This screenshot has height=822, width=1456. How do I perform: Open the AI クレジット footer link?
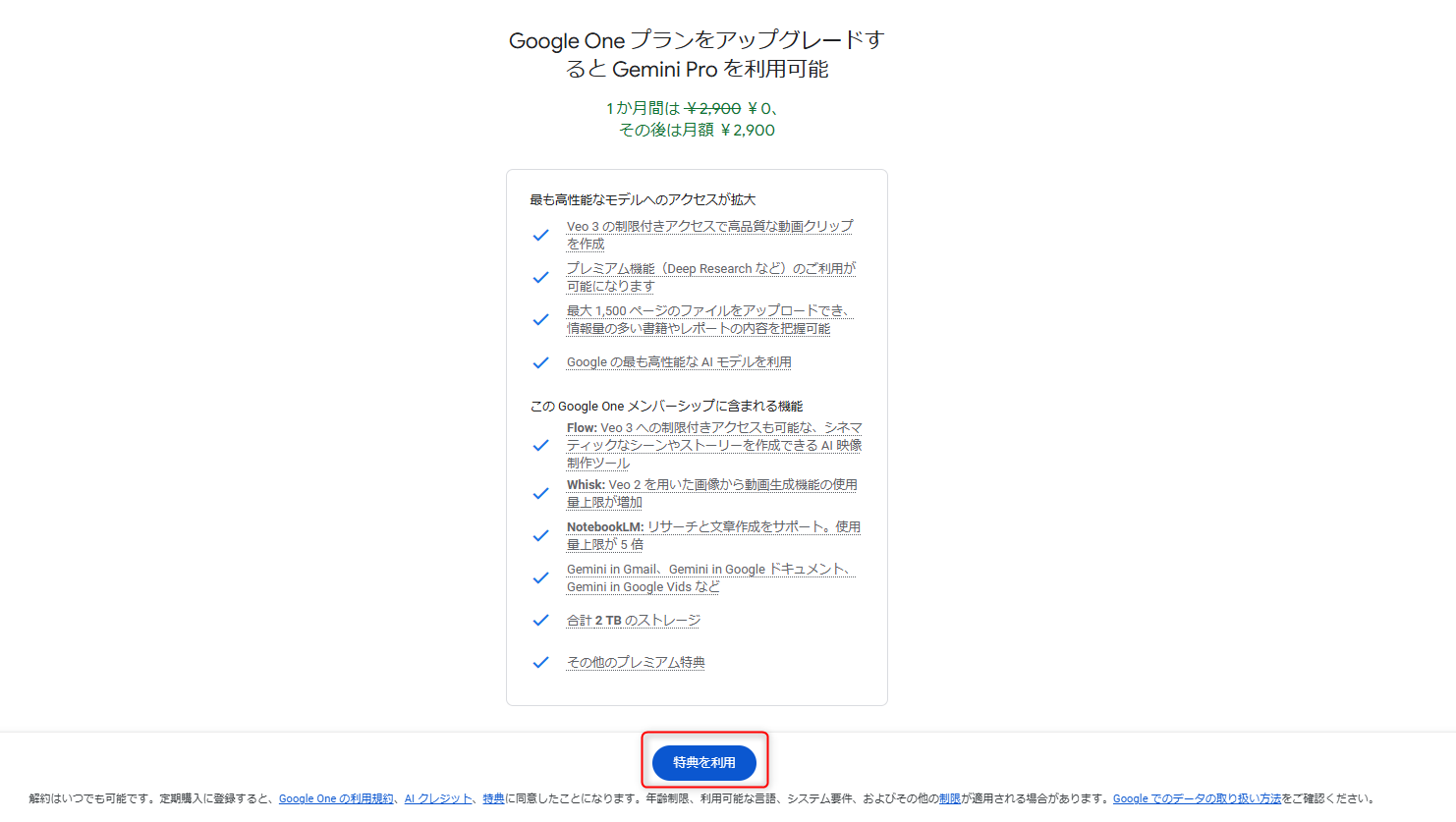point(438,798)
